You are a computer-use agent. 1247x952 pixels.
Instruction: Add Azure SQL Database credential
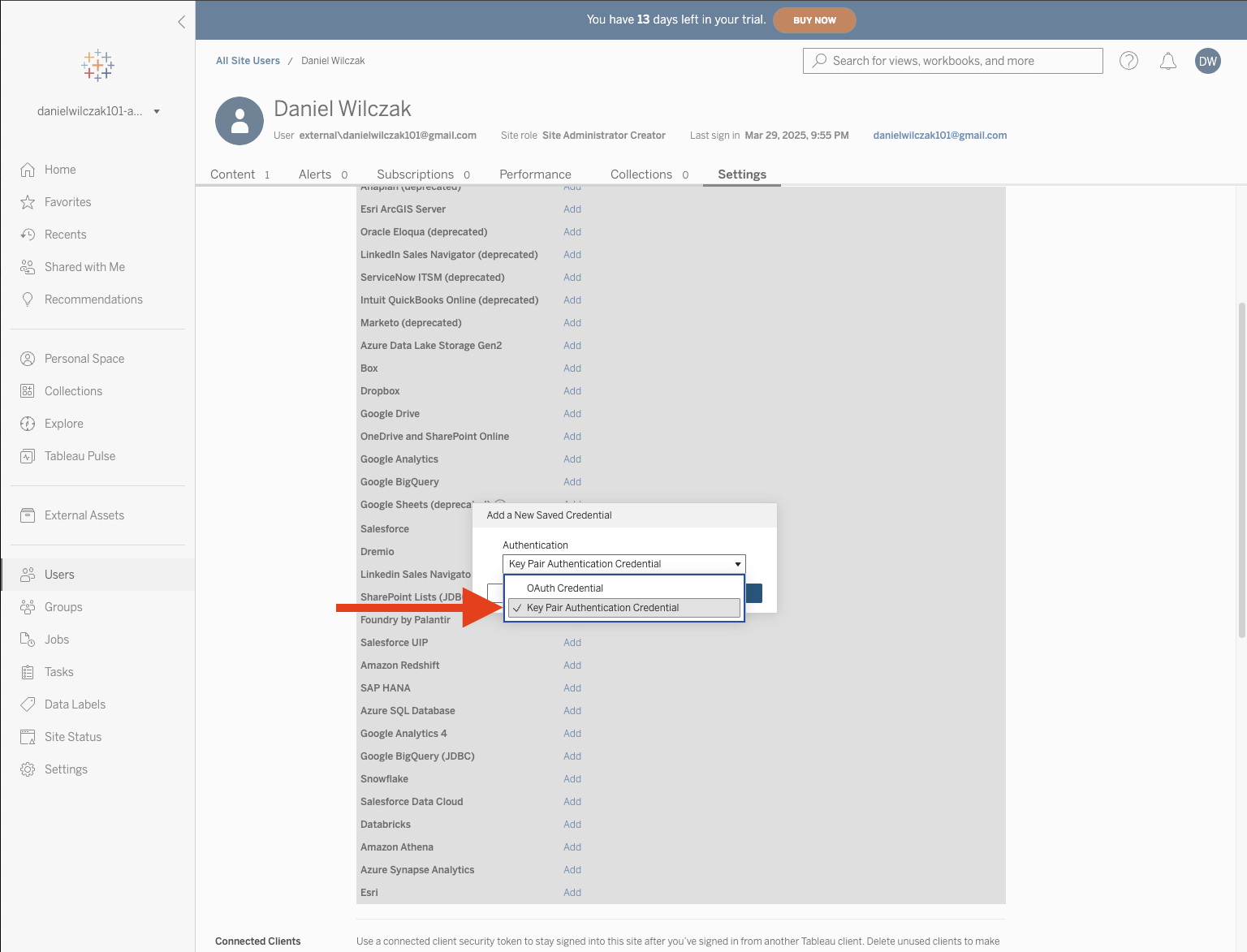pyautogui.click(x=572, y=711)
